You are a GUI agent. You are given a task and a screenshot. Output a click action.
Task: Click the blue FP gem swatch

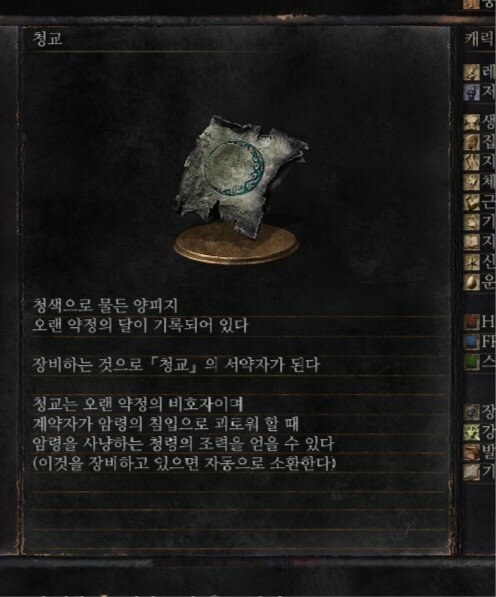[x=472, y=342]
